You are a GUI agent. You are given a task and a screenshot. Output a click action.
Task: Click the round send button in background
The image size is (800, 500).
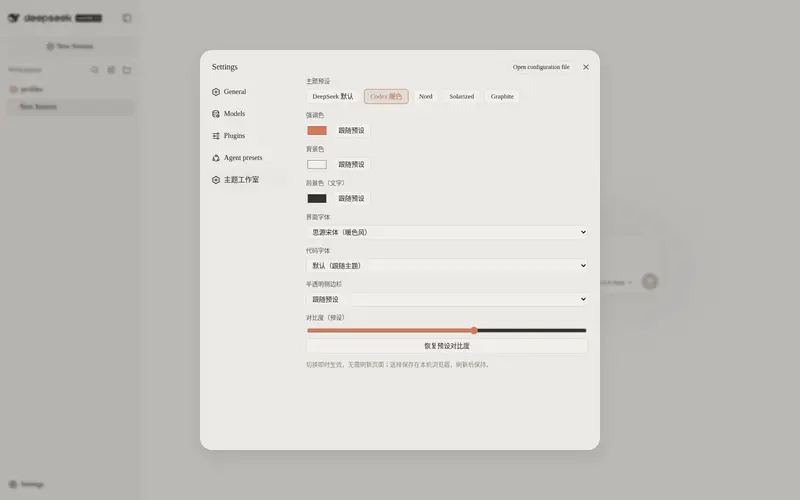click(x=649, y=281)
